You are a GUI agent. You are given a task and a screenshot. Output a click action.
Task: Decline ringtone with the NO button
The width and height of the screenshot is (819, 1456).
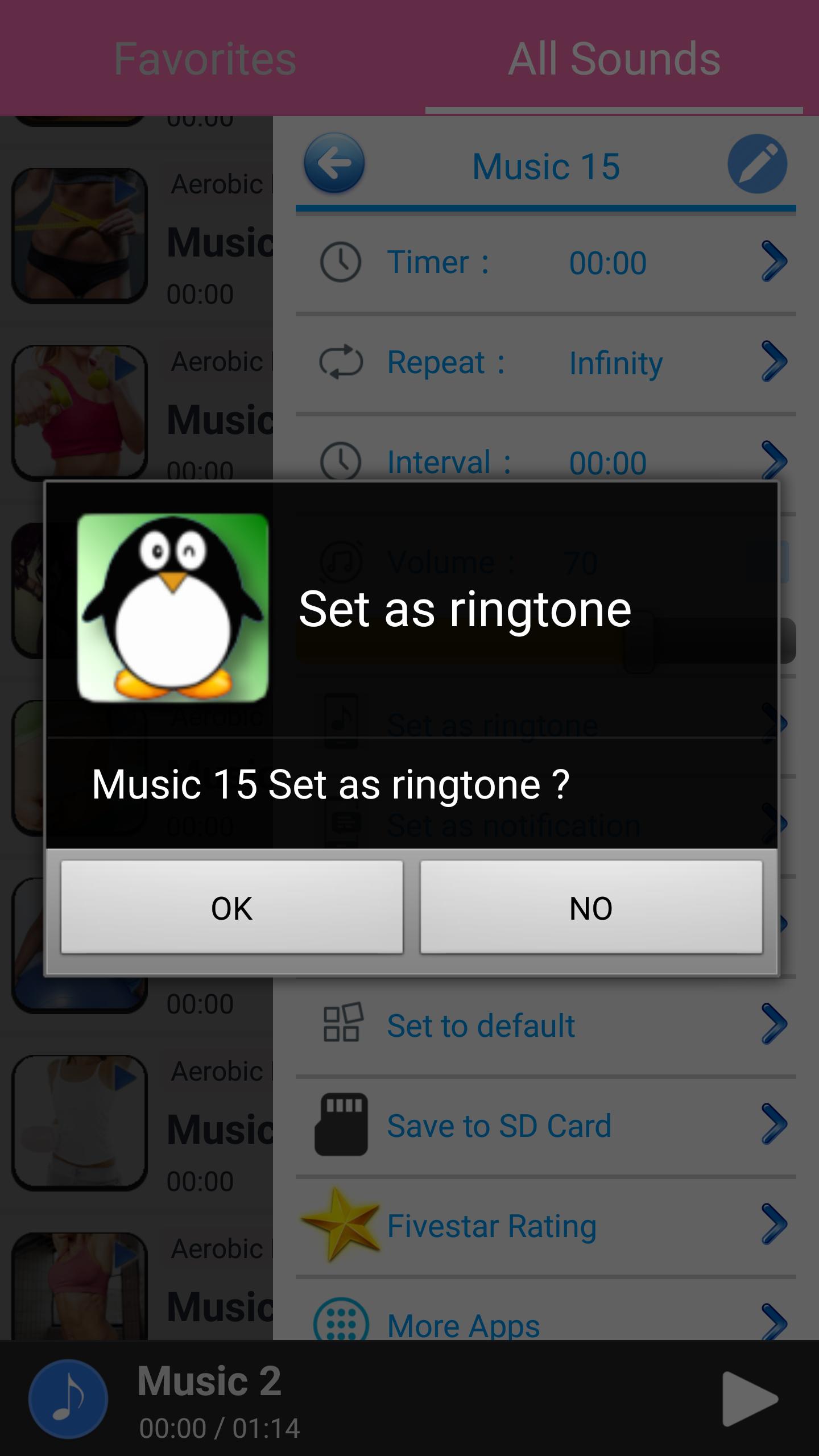pyautogui.click(x=591, y=907)
